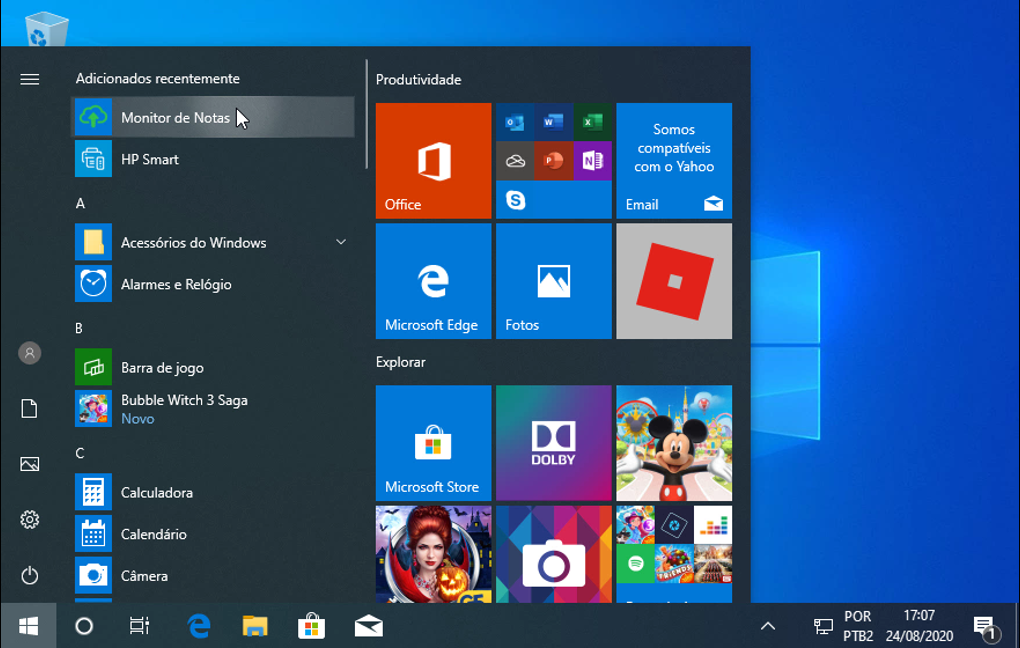The height and width of the screenshot is (648, 1020).
Task: Open Monitor de Notas from recently added
Action: (213, 117)
